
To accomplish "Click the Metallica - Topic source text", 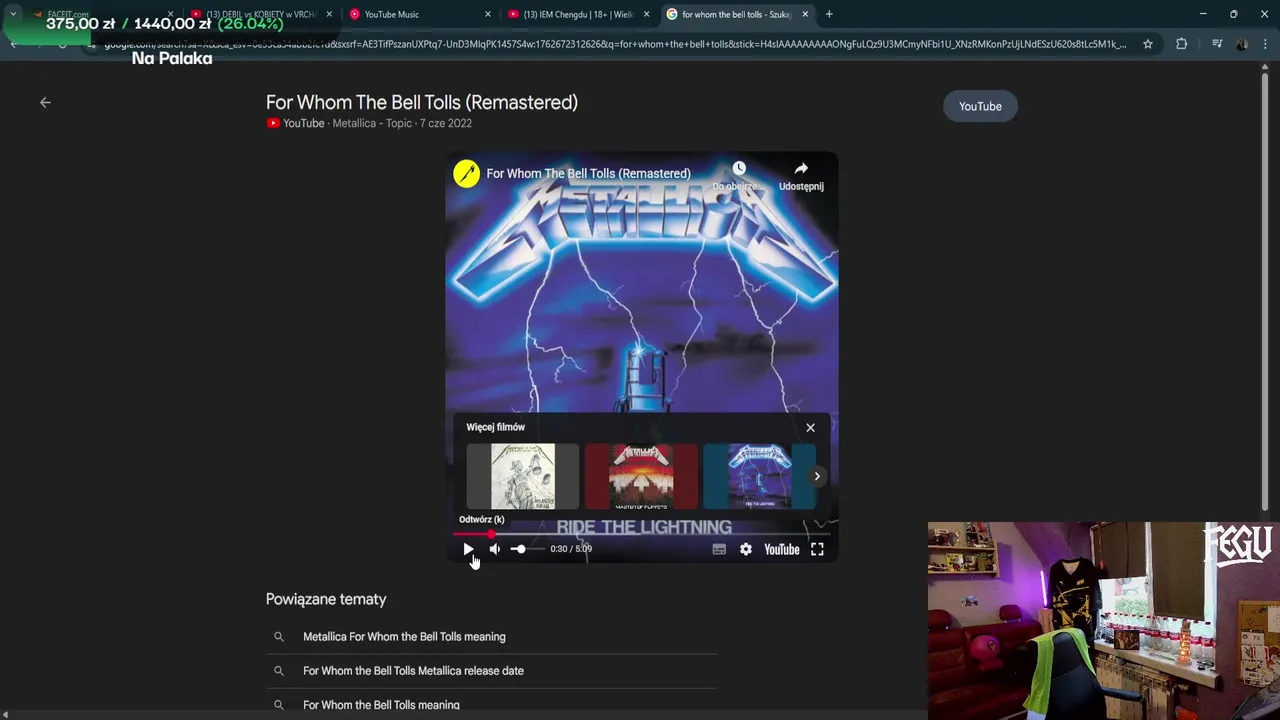I will pos(372,123).
